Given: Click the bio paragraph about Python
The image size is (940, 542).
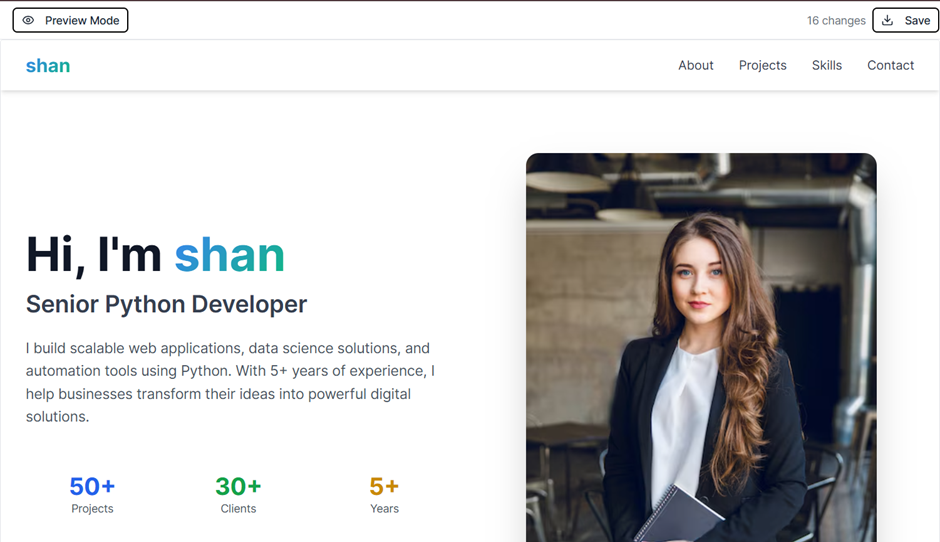Looking at the screenshot, I should point(230,382).
